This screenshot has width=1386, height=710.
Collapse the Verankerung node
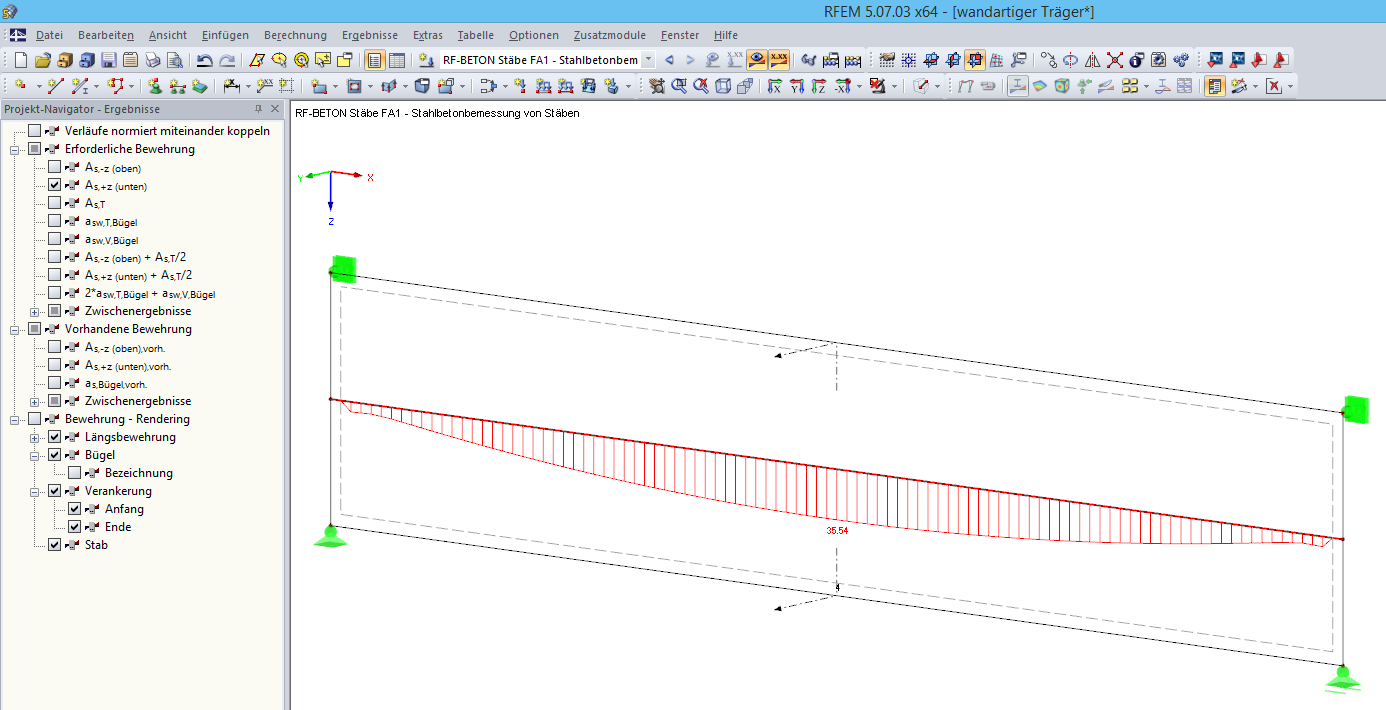click(x=35, y=491)
